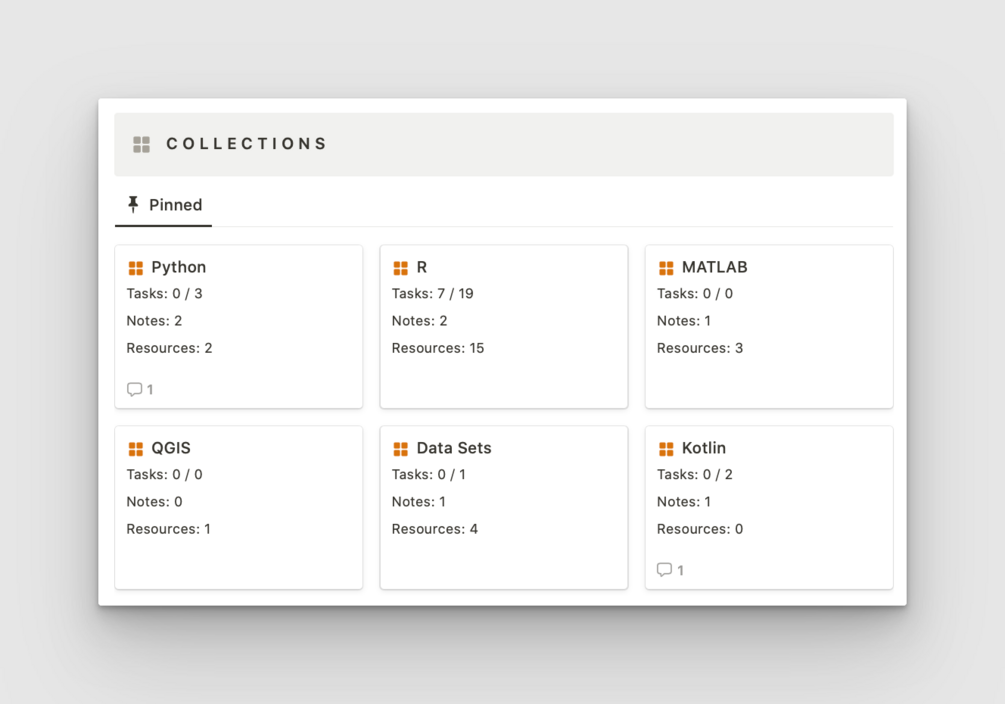This screenshot has width=1005, height=704.
Task: Open the comment bubble on Kotlin card
Action: pos(665,570)
